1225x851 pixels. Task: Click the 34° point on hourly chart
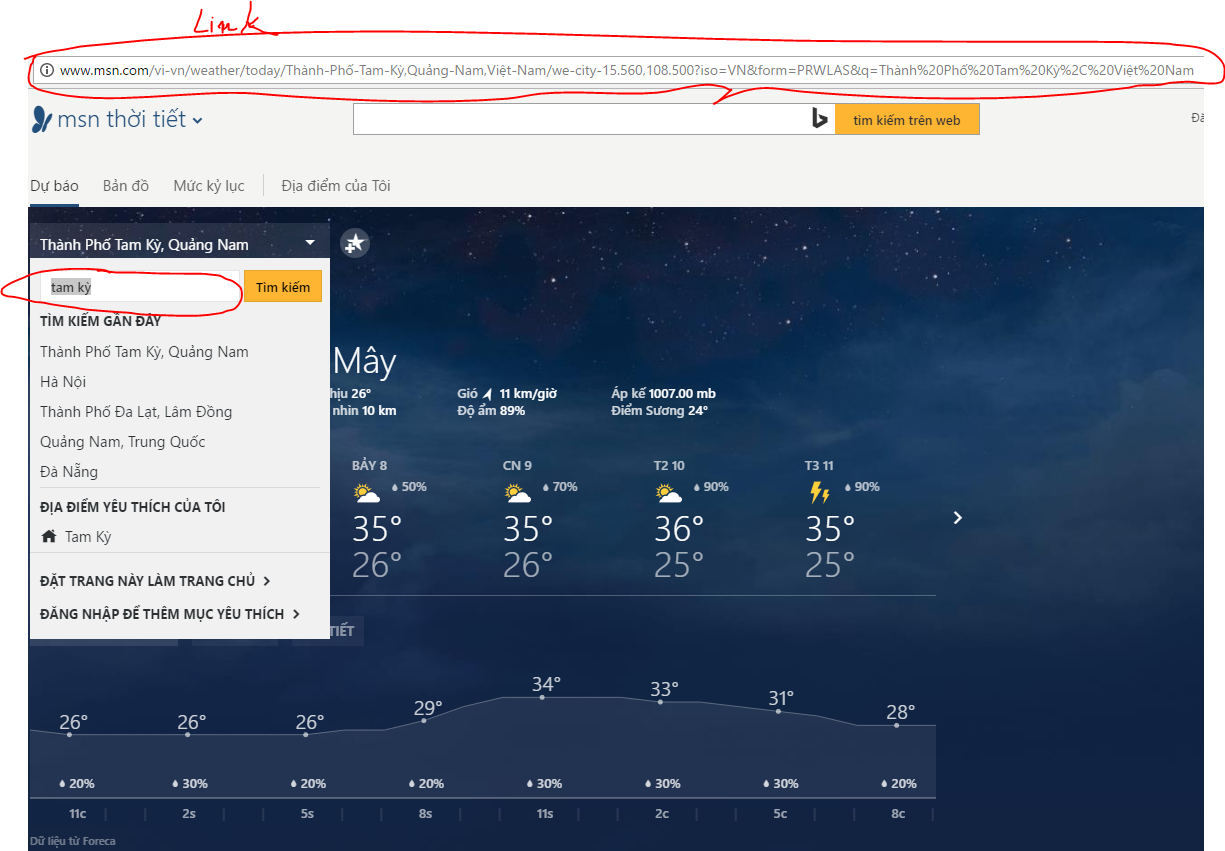coord(543,697)
